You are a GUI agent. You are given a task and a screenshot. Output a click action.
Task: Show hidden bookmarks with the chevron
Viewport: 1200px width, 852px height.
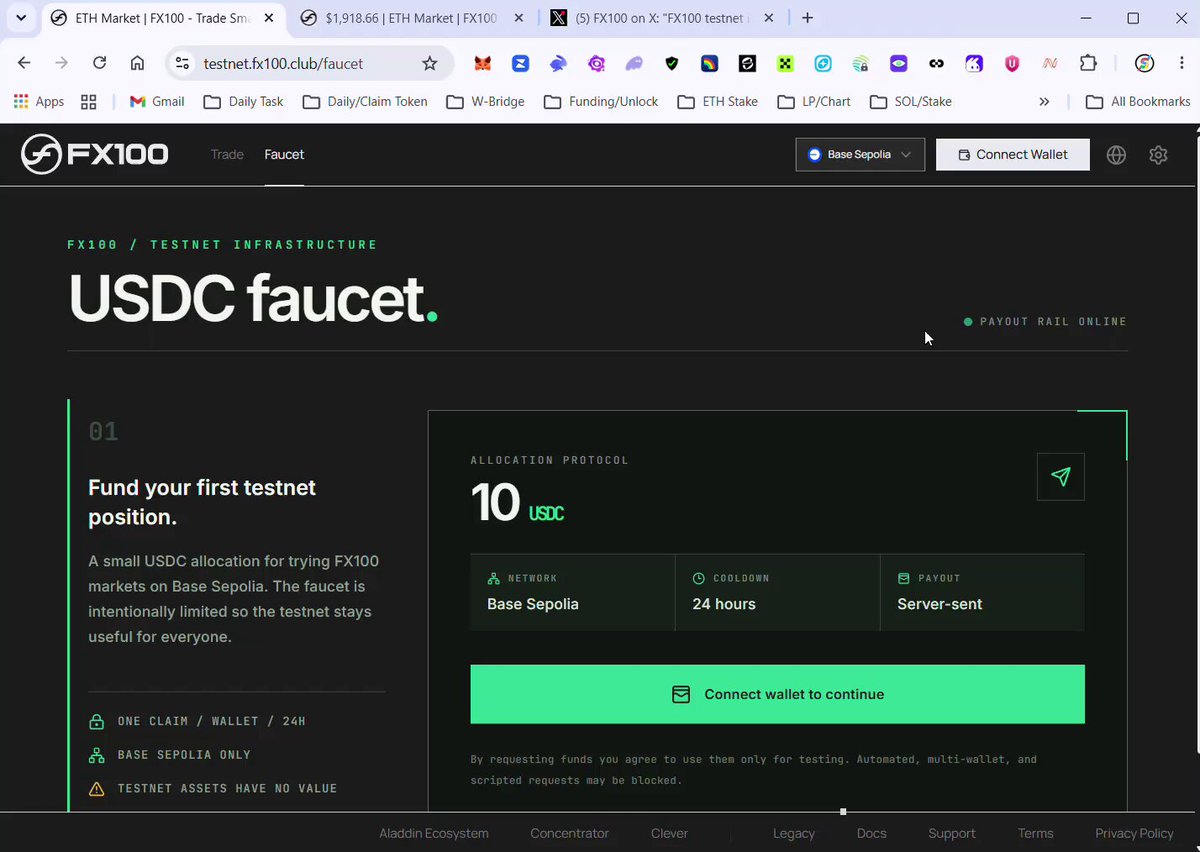[x=1044, y=101]
